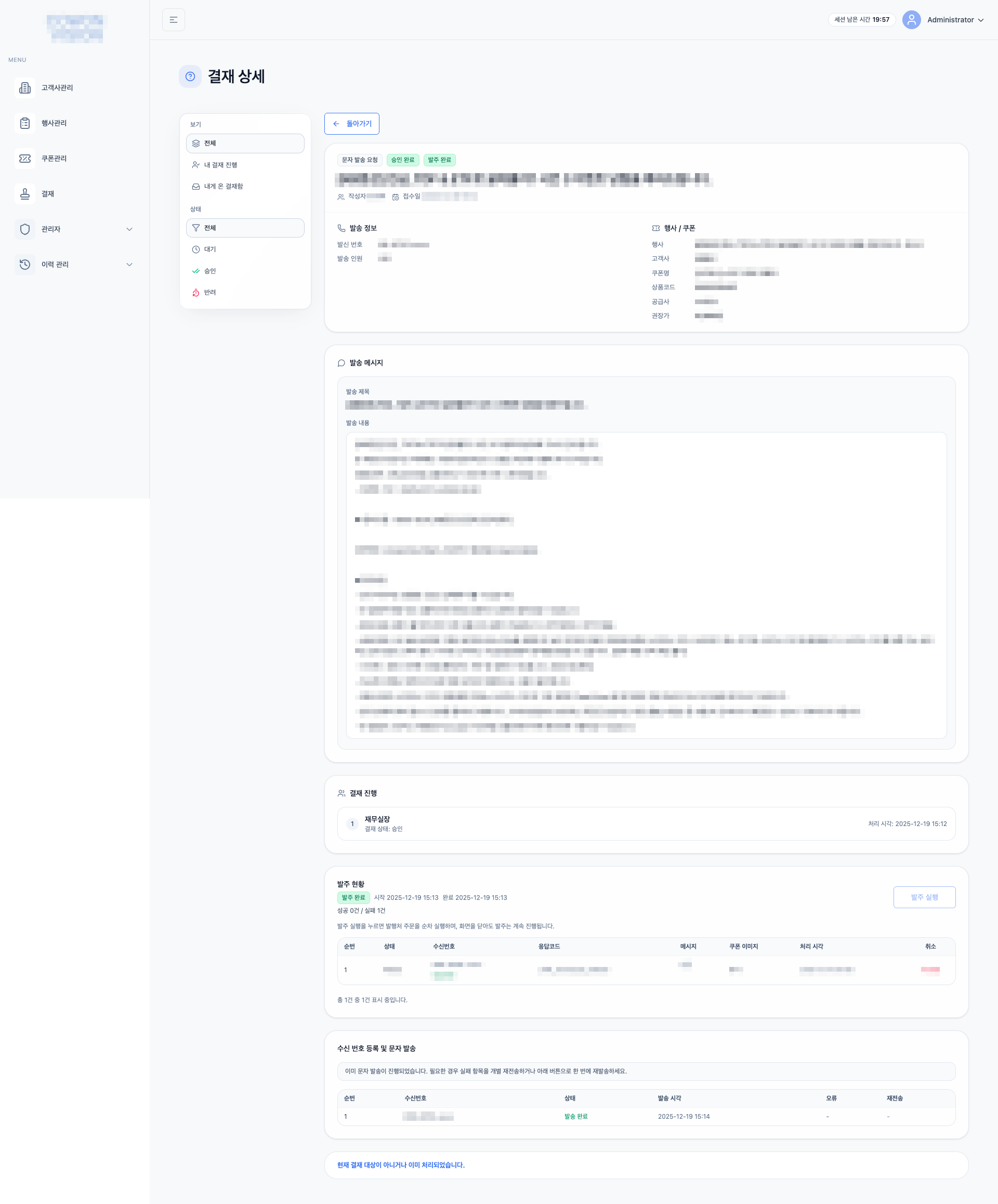Select 전체 under the 보기 filter
Screen dimensions: 998x1204
pos(245,143)
